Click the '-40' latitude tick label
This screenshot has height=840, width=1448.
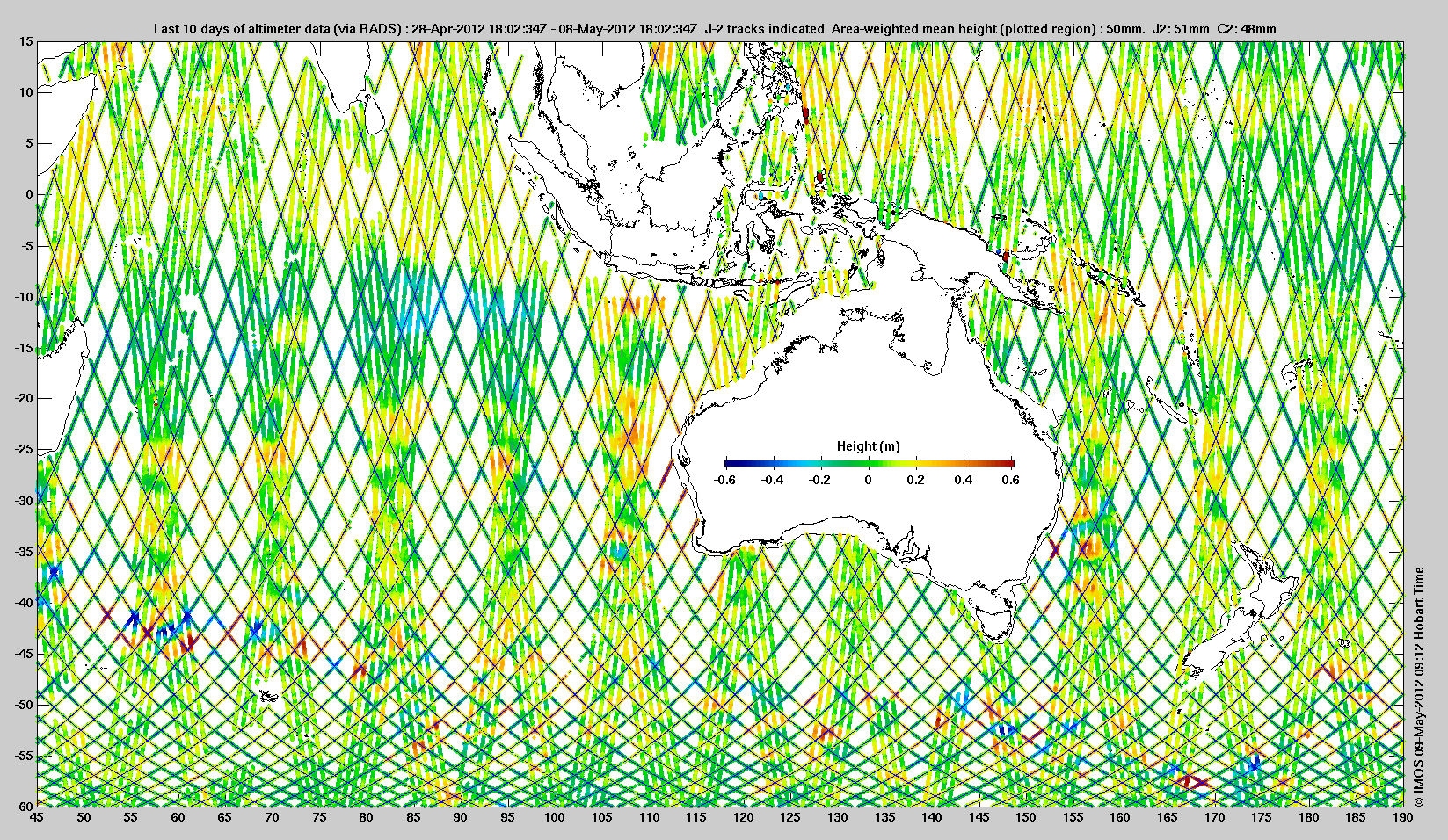tap(24, 603)
